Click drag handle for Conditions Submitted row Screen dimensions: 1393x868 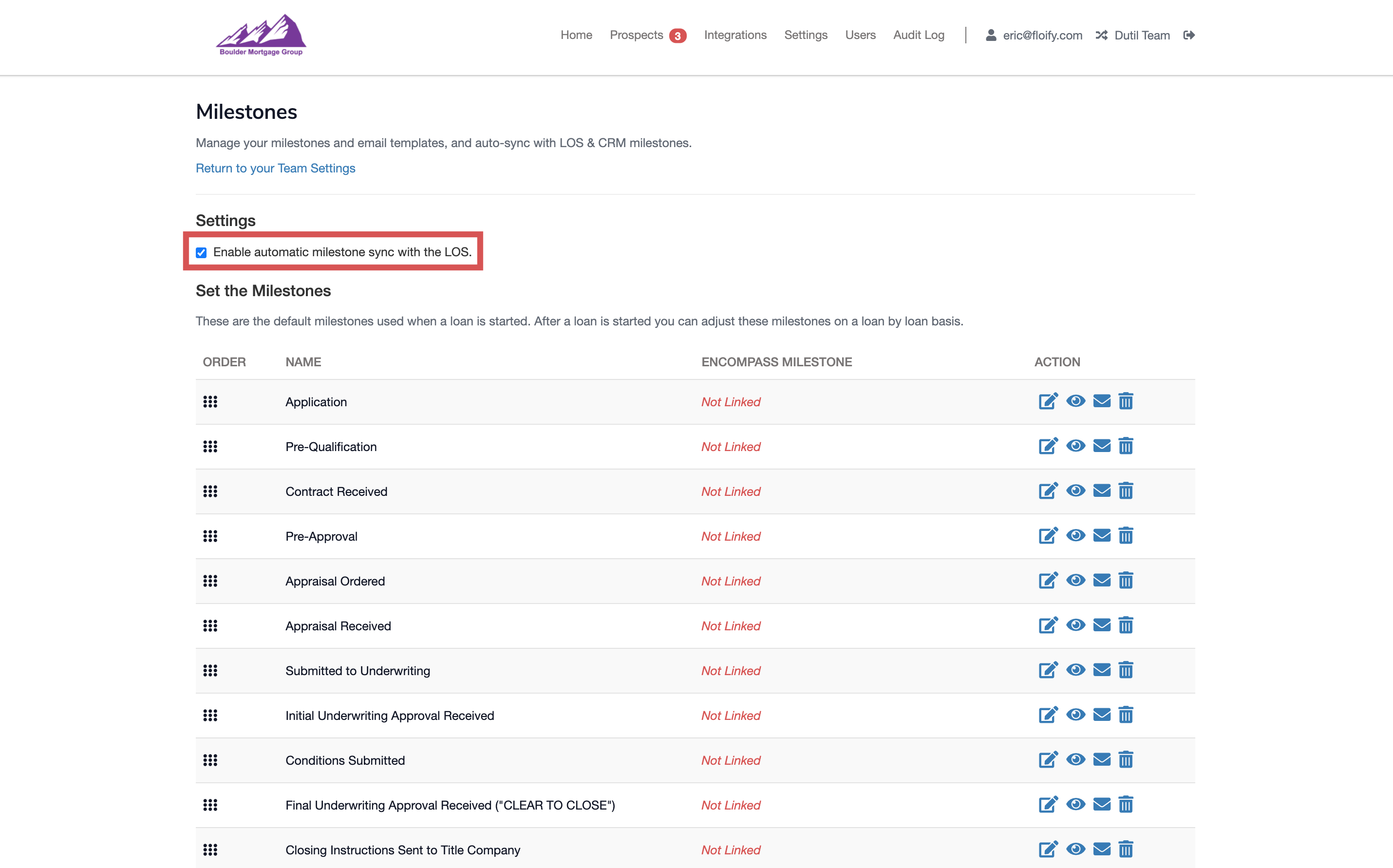[x=210, y=760]
